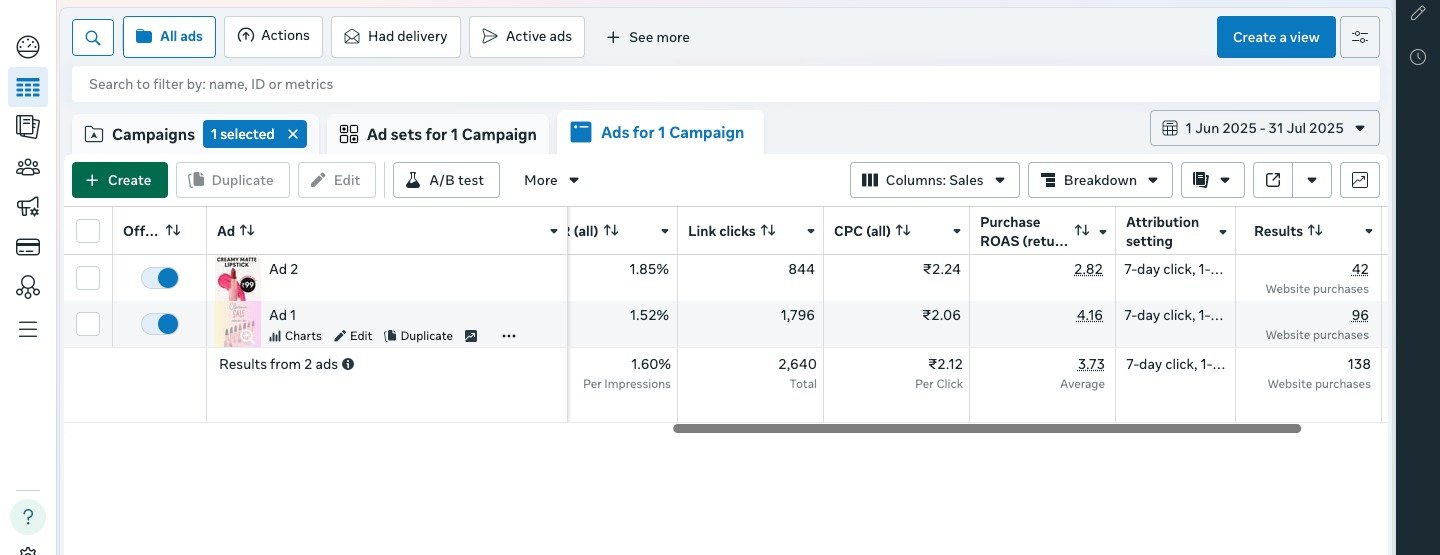Click the view settings sliders icon
This screenshot has width=1440, height=555.
point(1360,37)
